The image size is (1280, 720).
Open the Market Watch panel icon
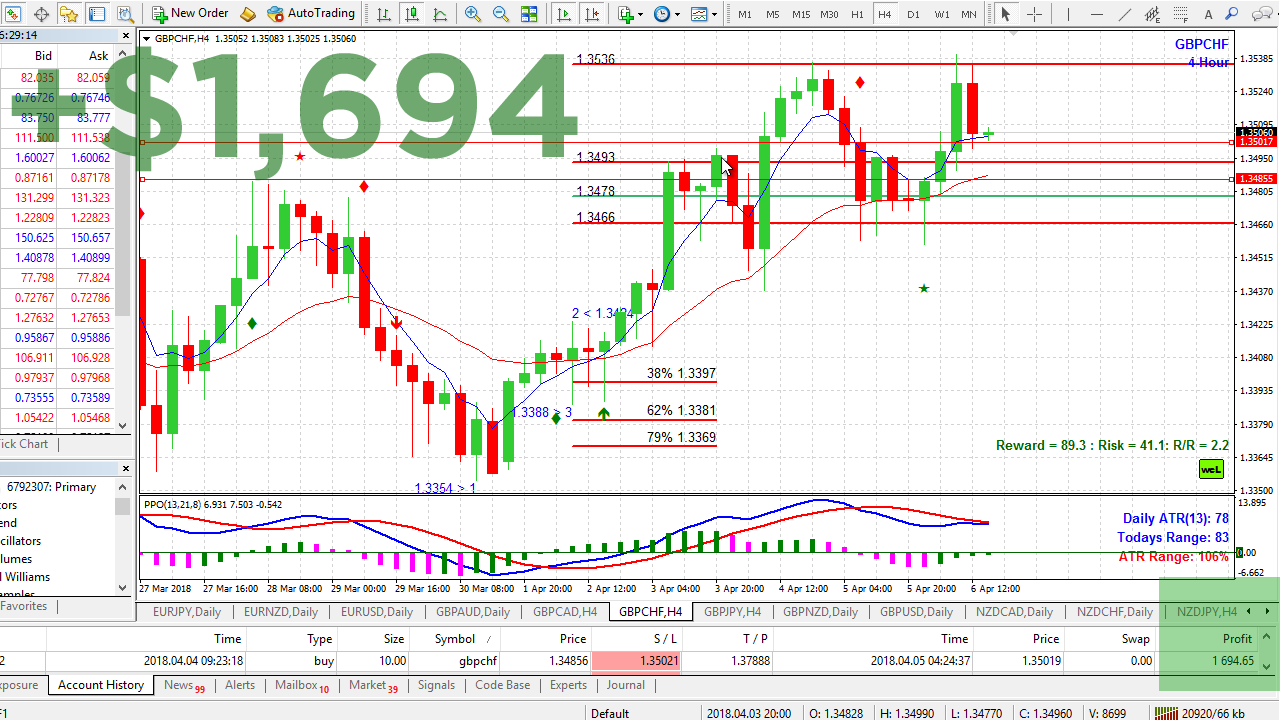[x=14, y=14]
